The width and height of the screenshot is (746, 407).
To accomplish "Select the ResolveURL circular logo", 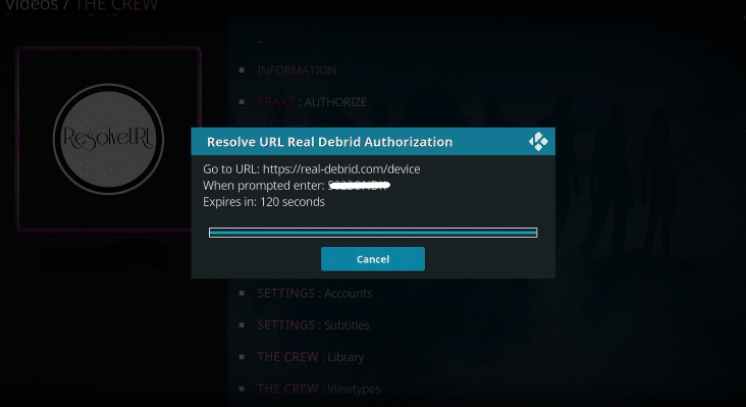I will point(108,139).
